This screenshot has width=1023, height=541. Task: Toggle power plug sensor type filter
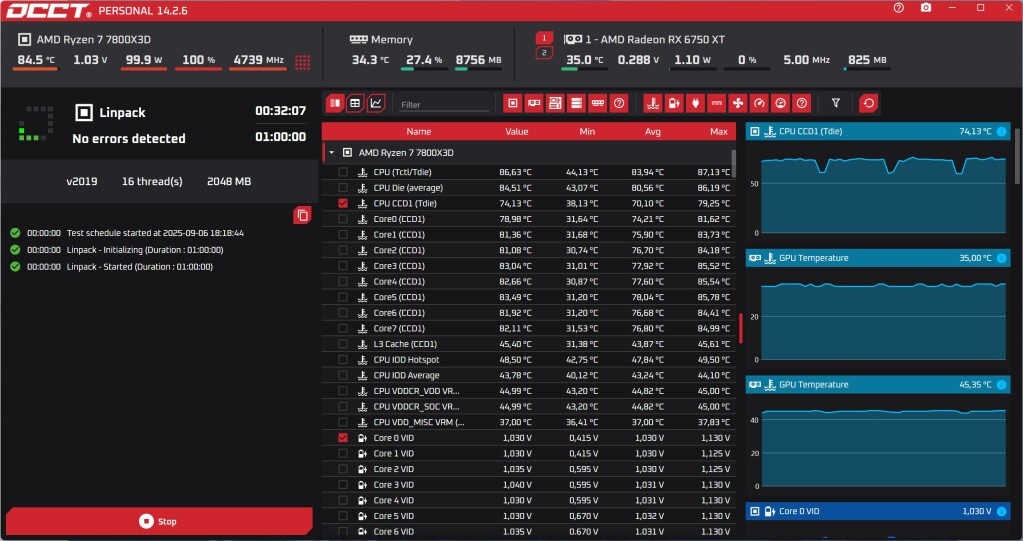click(x=695, y=103)
